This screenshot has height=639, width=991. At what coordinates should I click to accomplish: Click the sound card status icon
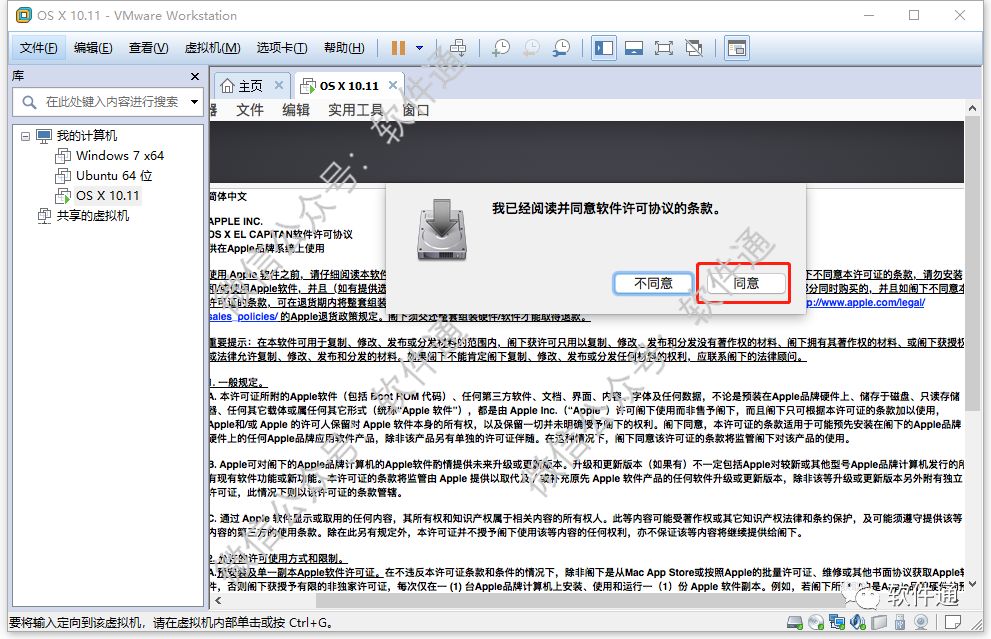858,623
